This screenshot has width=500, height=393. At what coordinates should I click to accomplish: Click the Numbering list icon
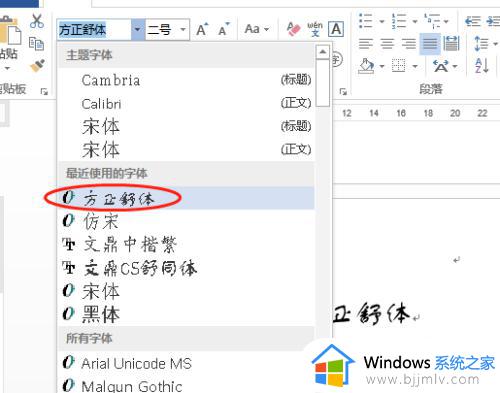399,21
